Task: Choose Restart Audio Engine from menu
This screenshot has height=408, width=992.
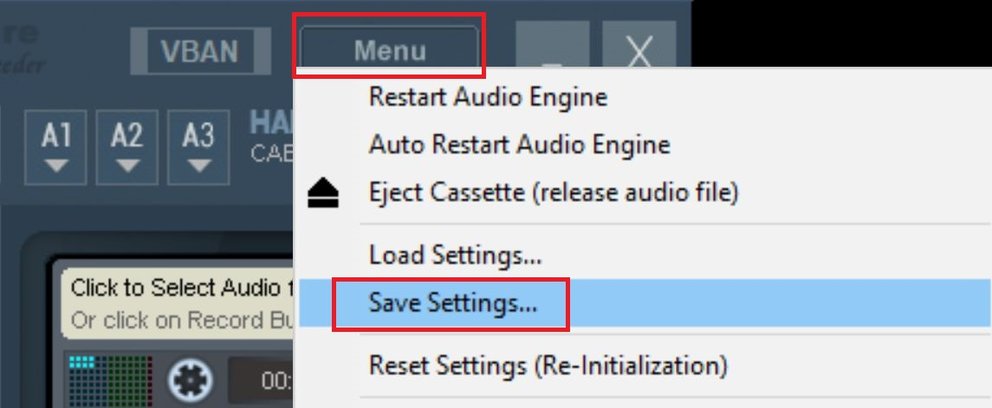Action: [487, 98]
